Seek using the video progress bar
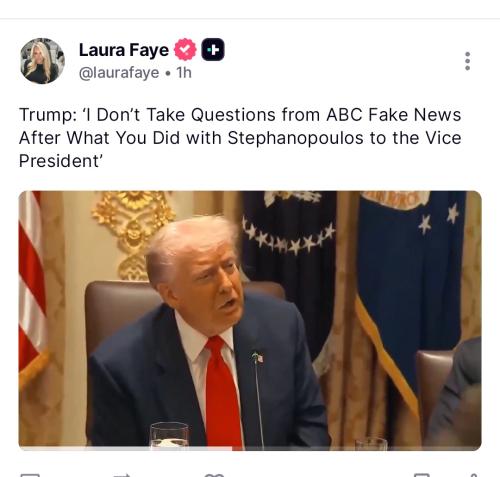Screen dimensions: 500x477 (250, 449)
